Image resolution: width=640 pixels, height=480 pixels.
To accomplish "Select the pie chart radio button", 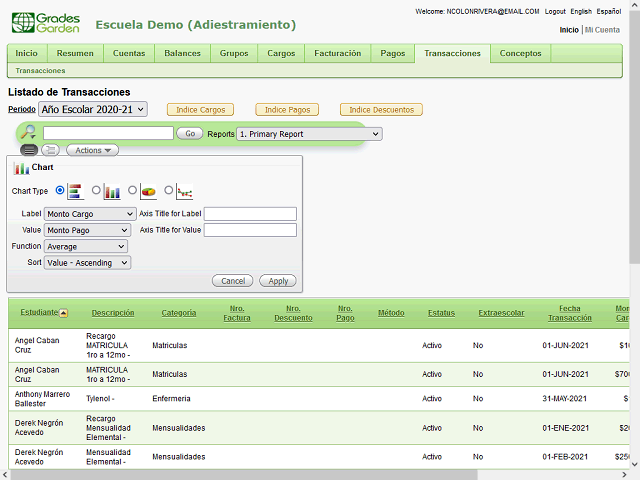I will (132, 190).
